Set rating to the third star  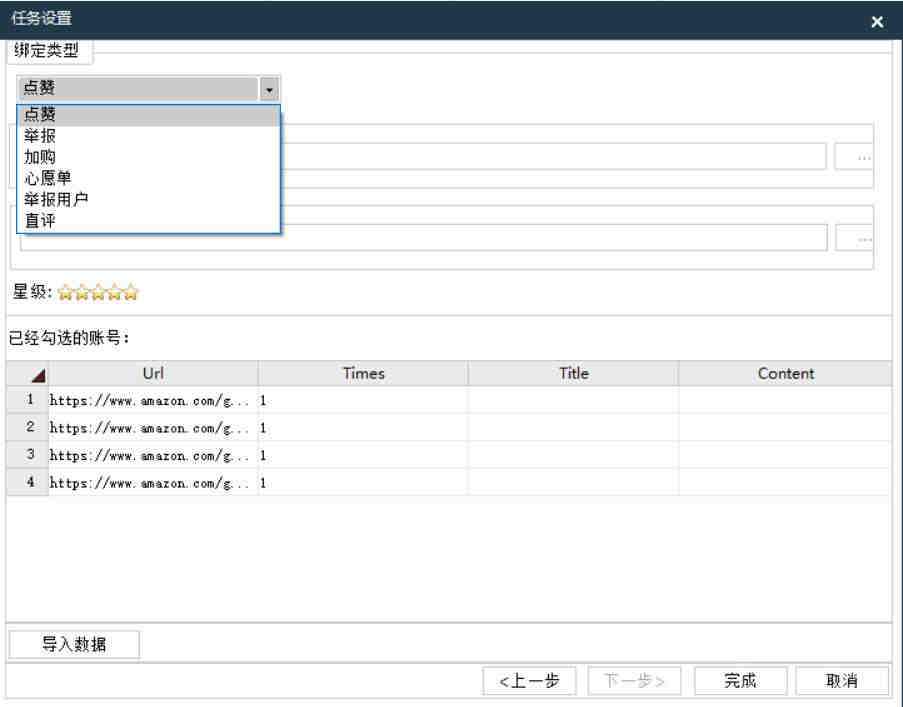(x=98, y=292)
